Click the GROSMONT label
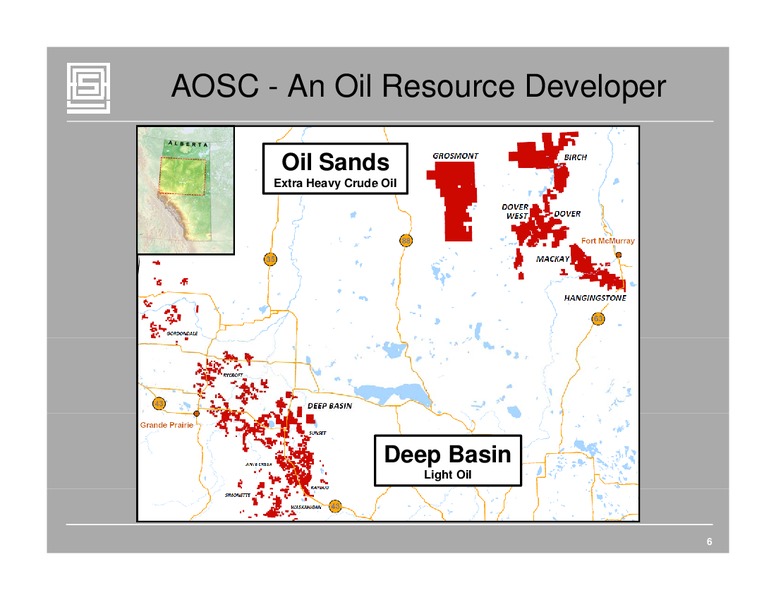The width and height of the screenshot is (776, 600). point(455,156)
